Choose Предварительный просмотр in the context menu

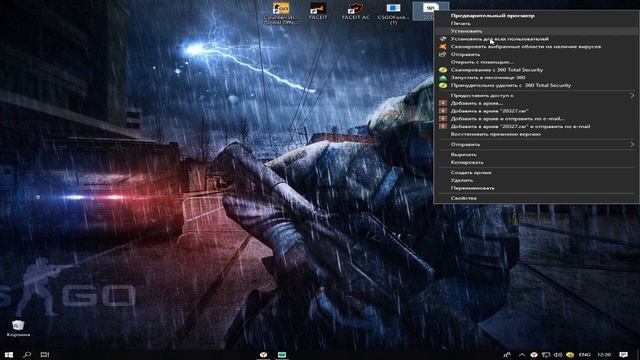click(x=536, y=16)
